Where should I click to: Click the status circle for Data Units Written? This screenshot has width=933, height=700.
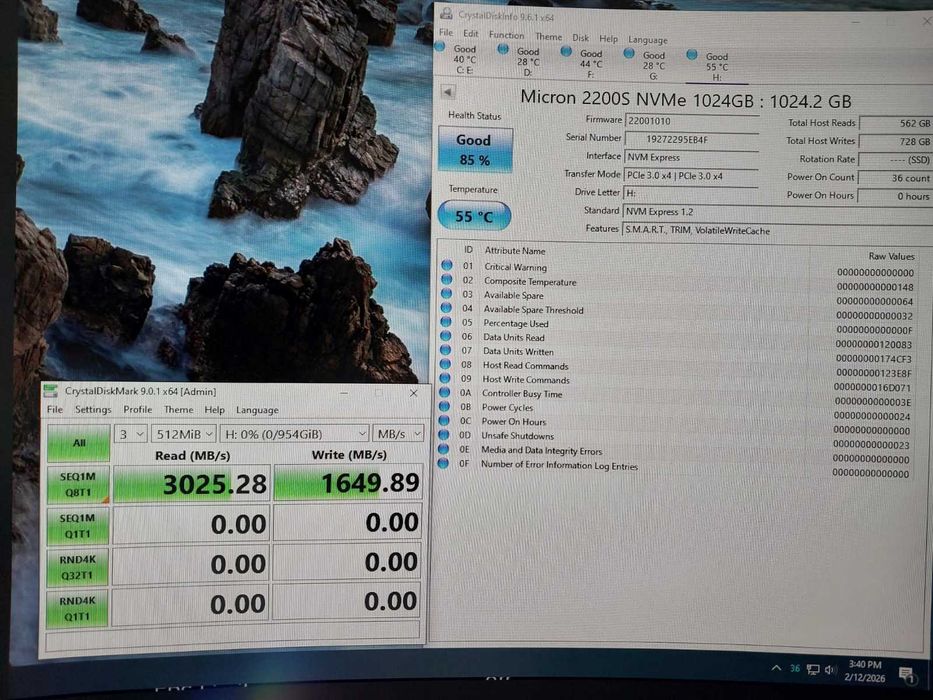(445, 350)
